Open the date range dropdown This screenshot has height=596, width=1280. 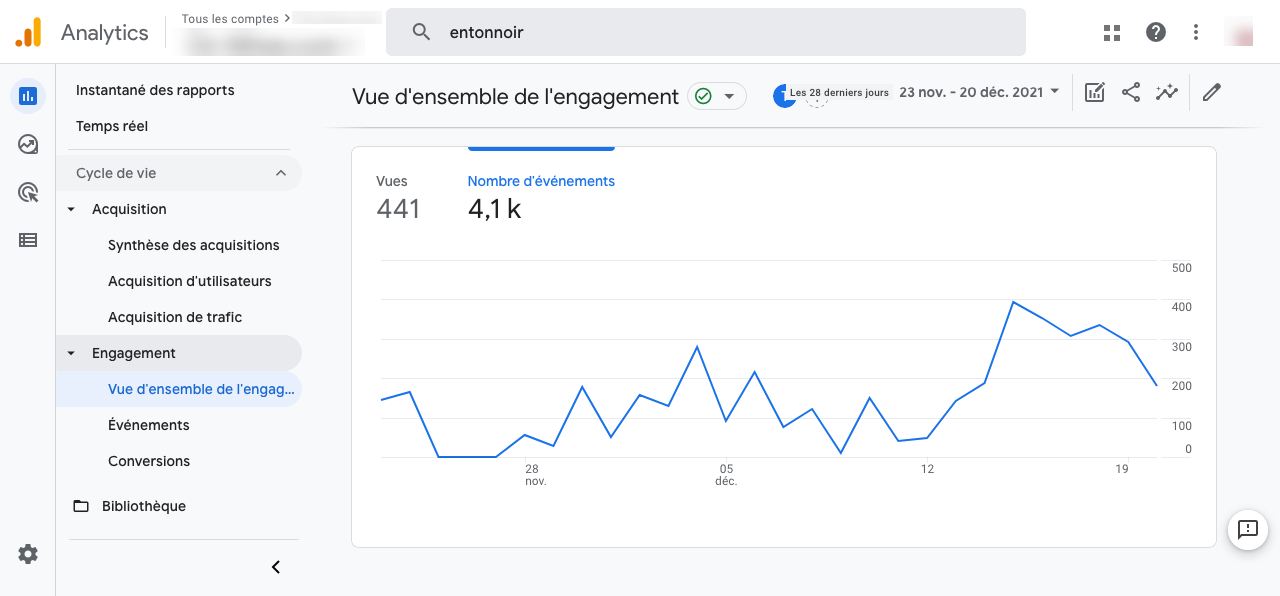point(978,92)
